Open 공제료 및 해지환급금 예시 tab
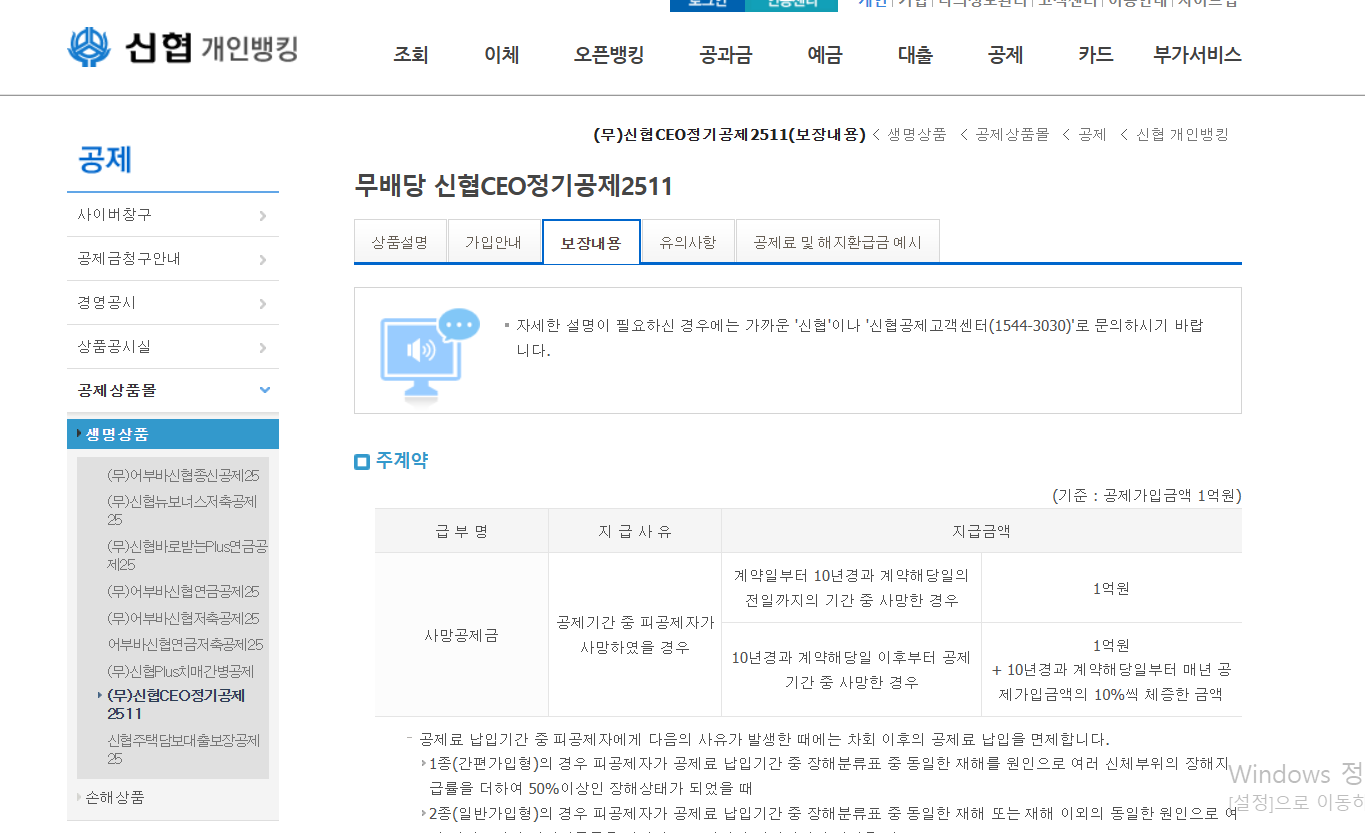The height and width of the screenshot is (833, 1365). [838, 242]
